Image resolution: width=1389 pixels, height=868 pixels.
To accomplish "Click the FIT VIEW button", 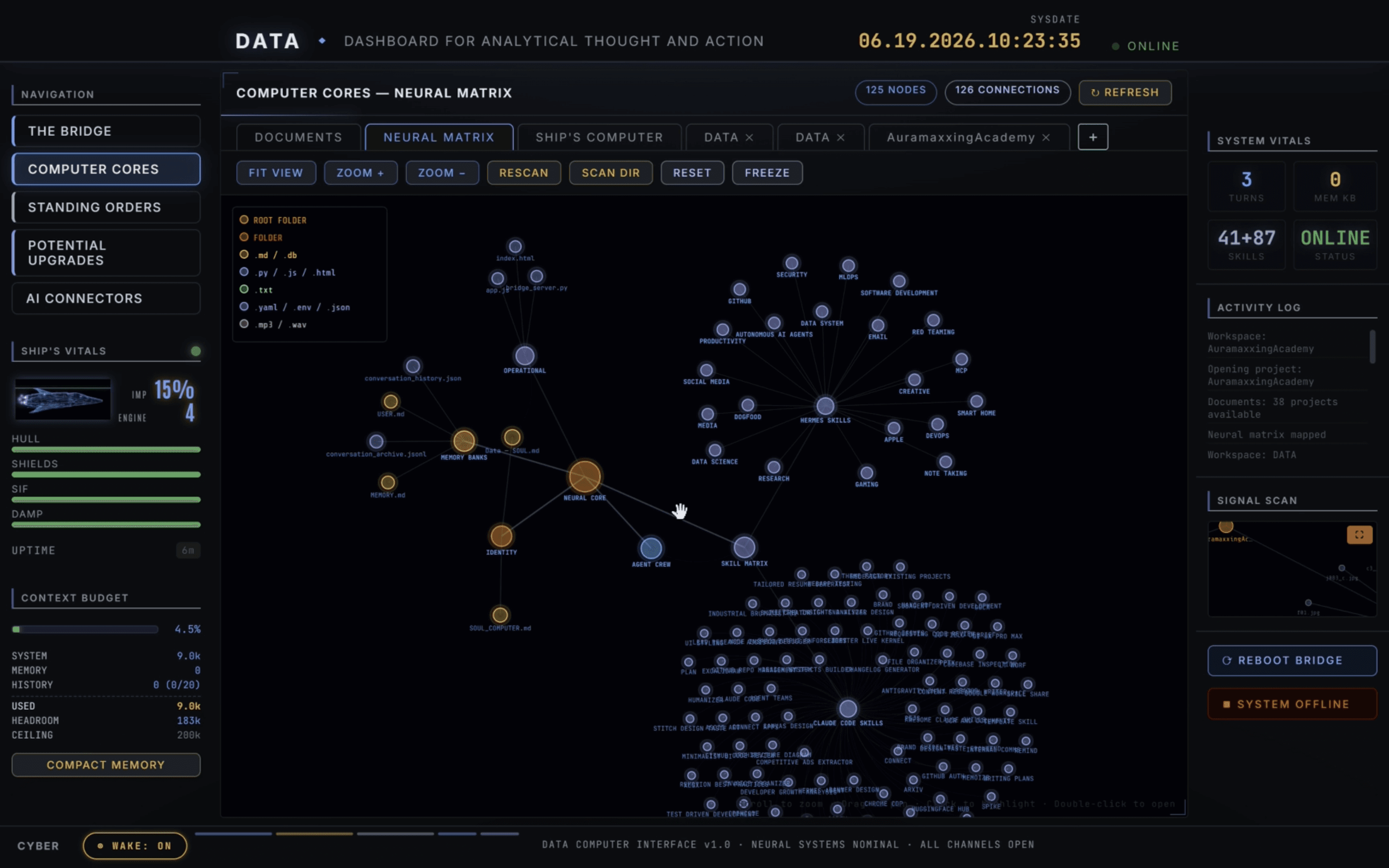I will (276, 173).
